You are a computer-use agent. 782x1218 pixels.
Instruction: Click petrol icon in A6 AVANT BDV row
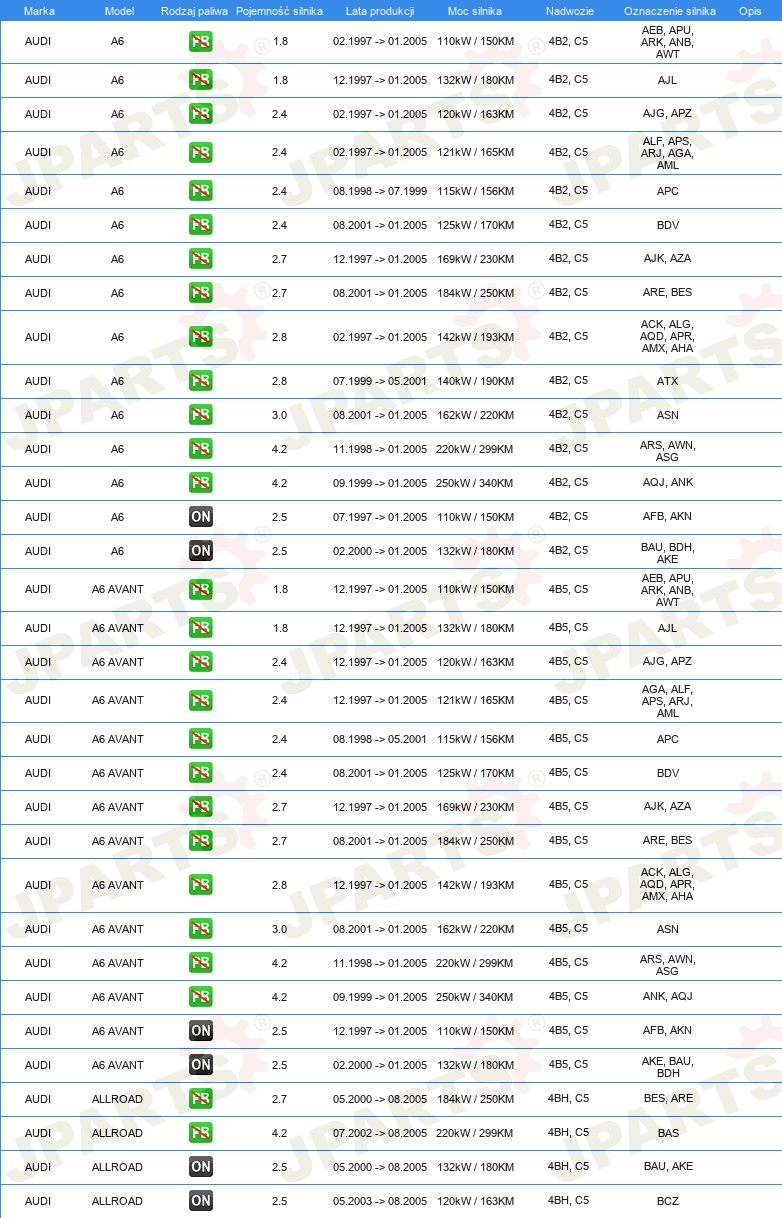[201, 773]
